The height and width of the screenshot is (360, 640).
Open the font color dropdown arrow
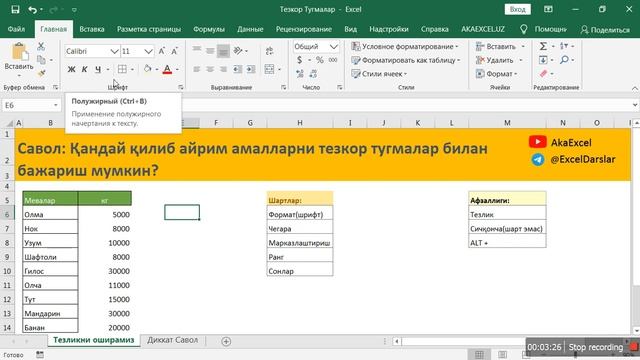point(177,69)
